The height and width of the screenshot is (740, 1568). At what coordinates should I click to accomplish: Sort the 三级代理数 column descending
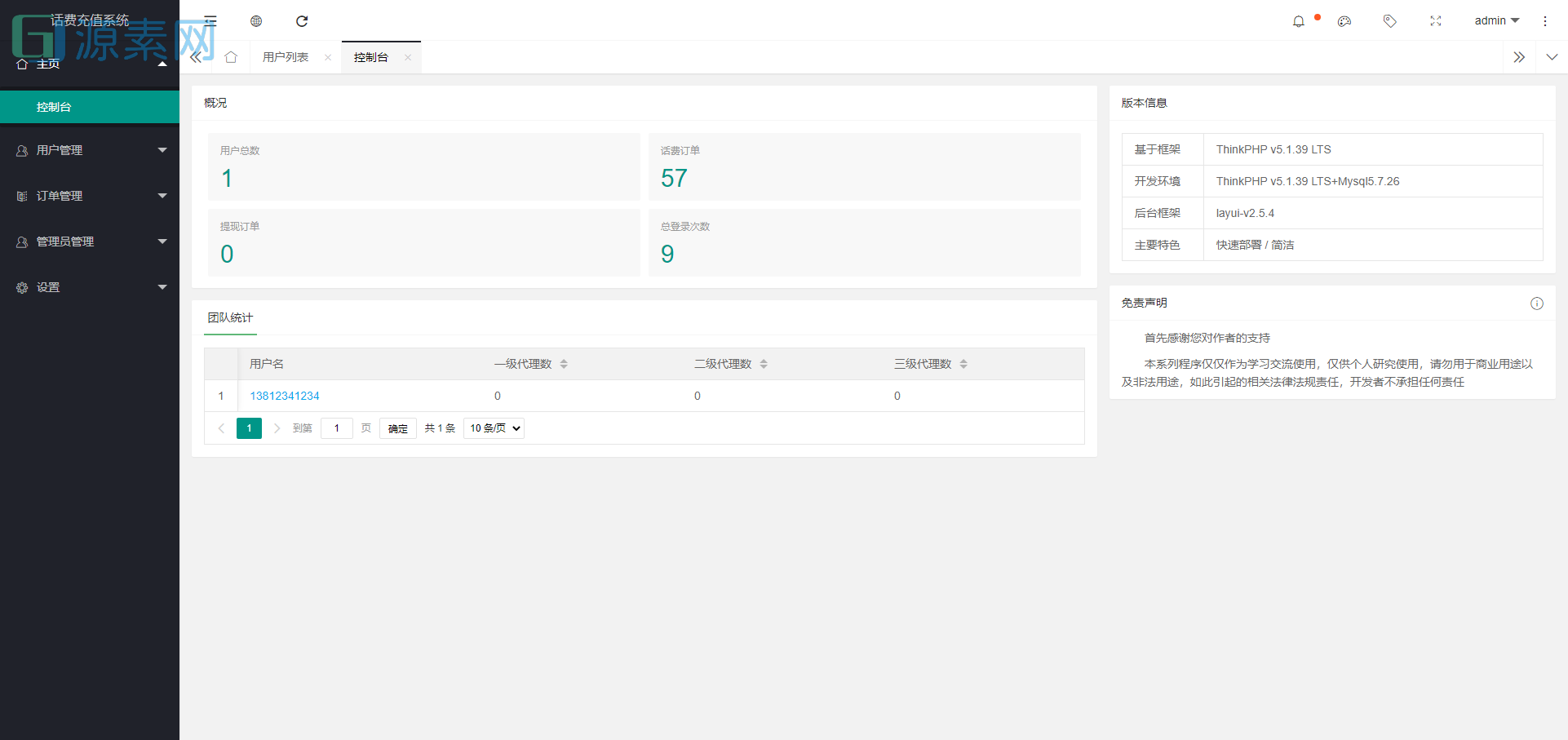coord(963,367)
